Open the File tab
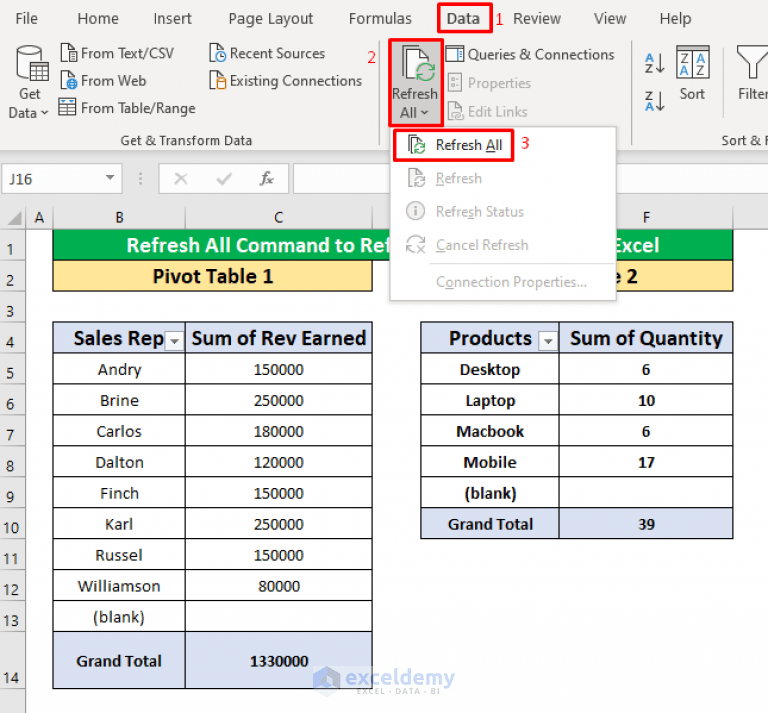768x713 pixels. (x=26, y=19)
